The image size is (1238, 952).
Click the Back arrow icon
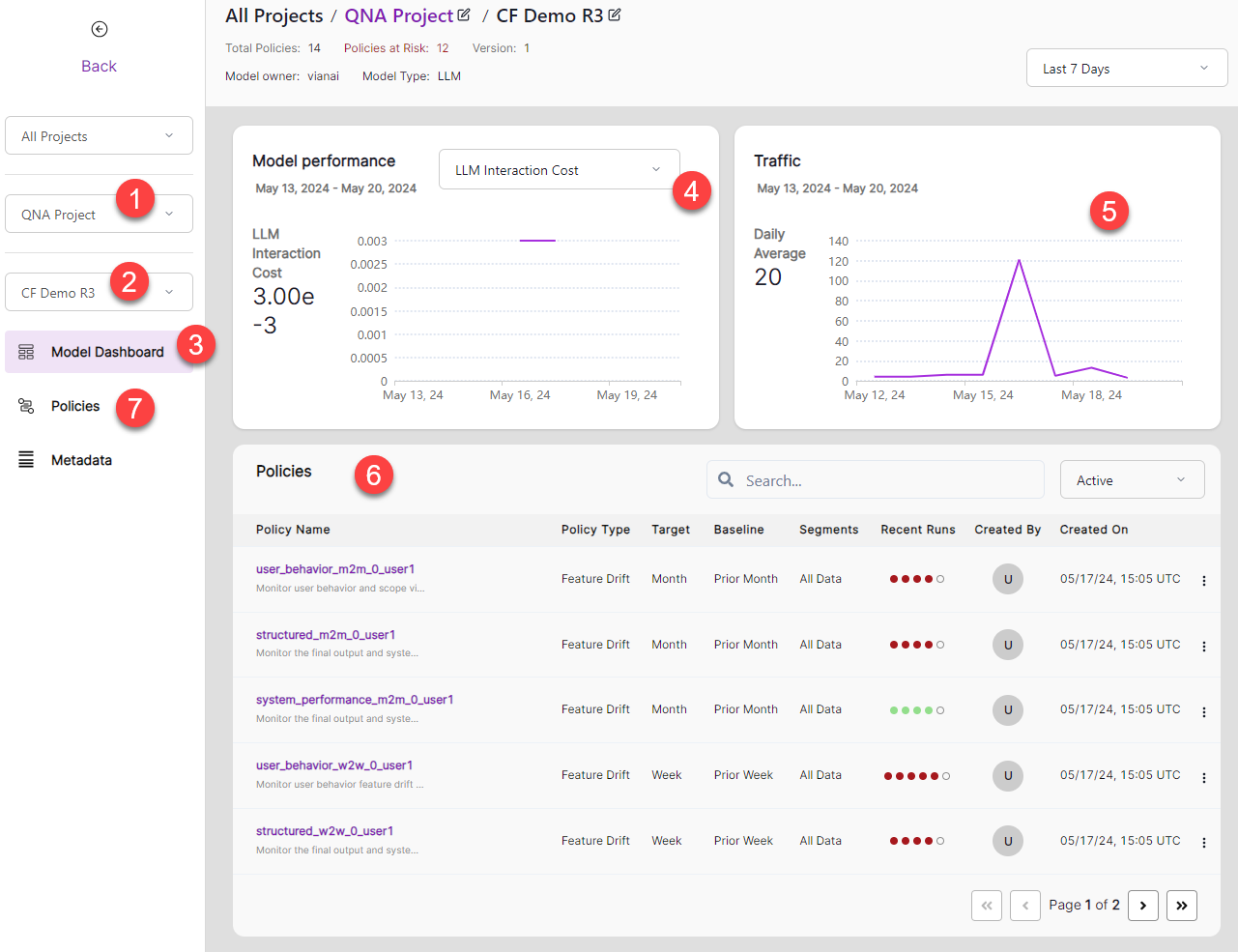click(99, 29)
